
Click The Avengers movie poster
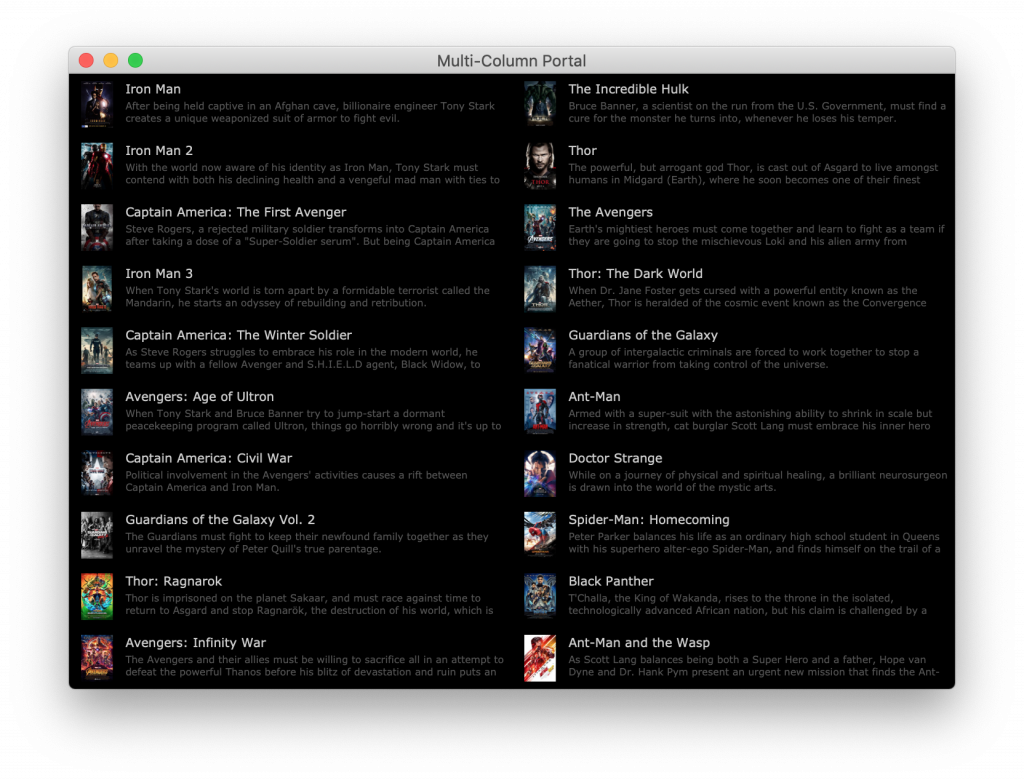click(540, 228)
